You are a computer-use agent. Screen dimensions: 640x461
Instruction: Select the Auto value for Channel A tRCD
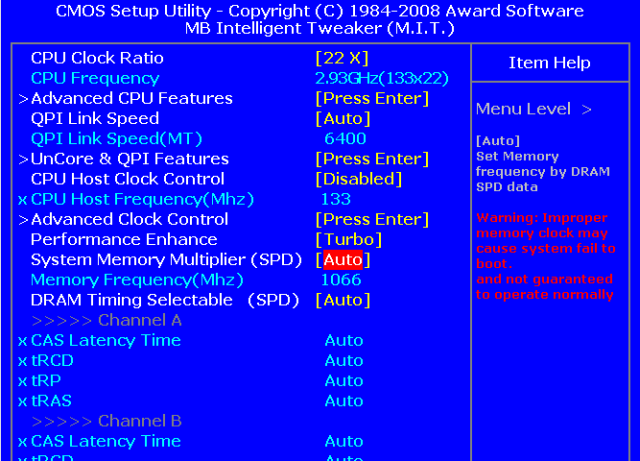[x=344, y=361]
